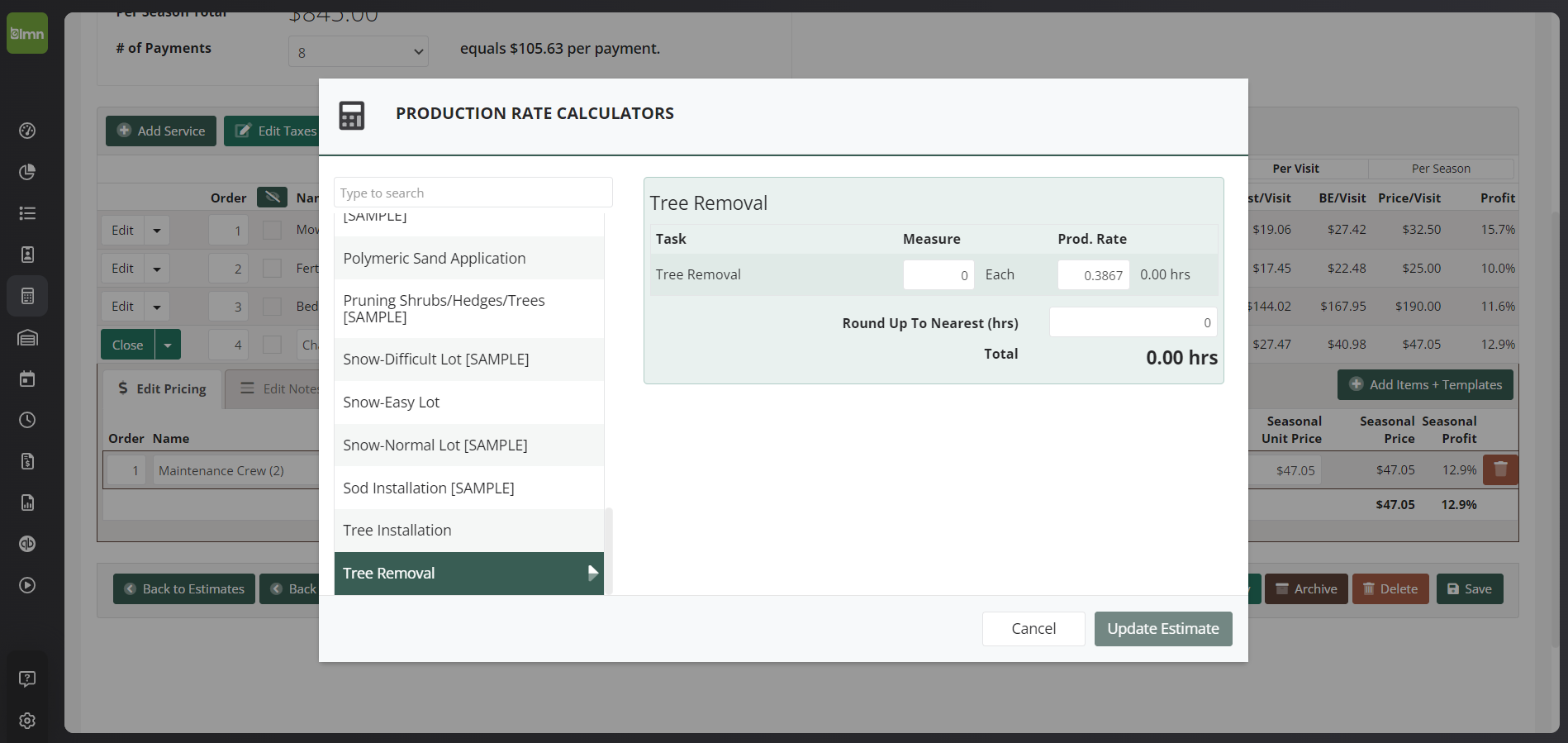This screenshot has height=743, width=1568.
Task: Expand the Edit dropdown arrow on row 1
Action: tap(157, 230)
